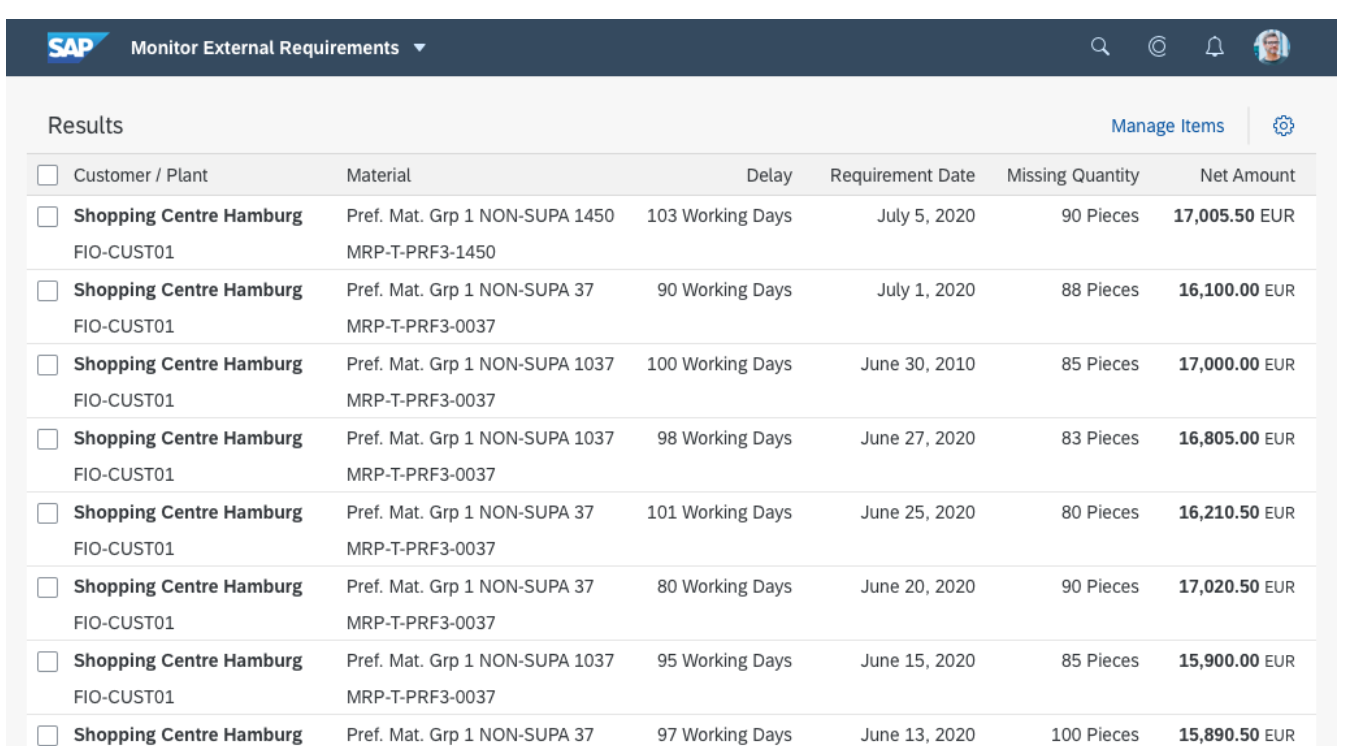Click 17,020.50 EUR net amount
This screenshot has width=1352, height=746.
[1236, 585]
